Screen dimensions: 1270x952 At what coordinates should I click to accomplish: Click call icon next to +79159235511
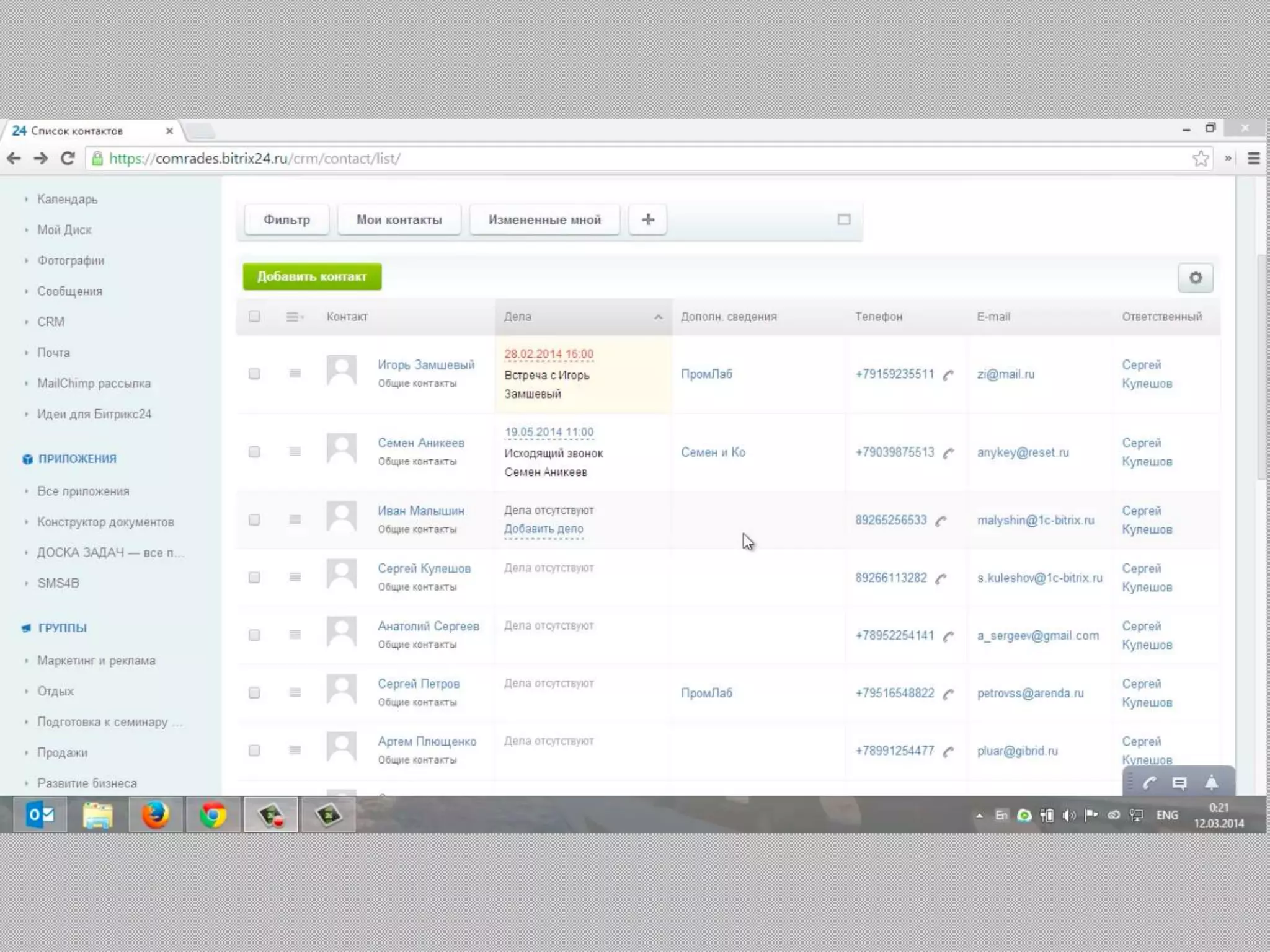click(948, 374)
